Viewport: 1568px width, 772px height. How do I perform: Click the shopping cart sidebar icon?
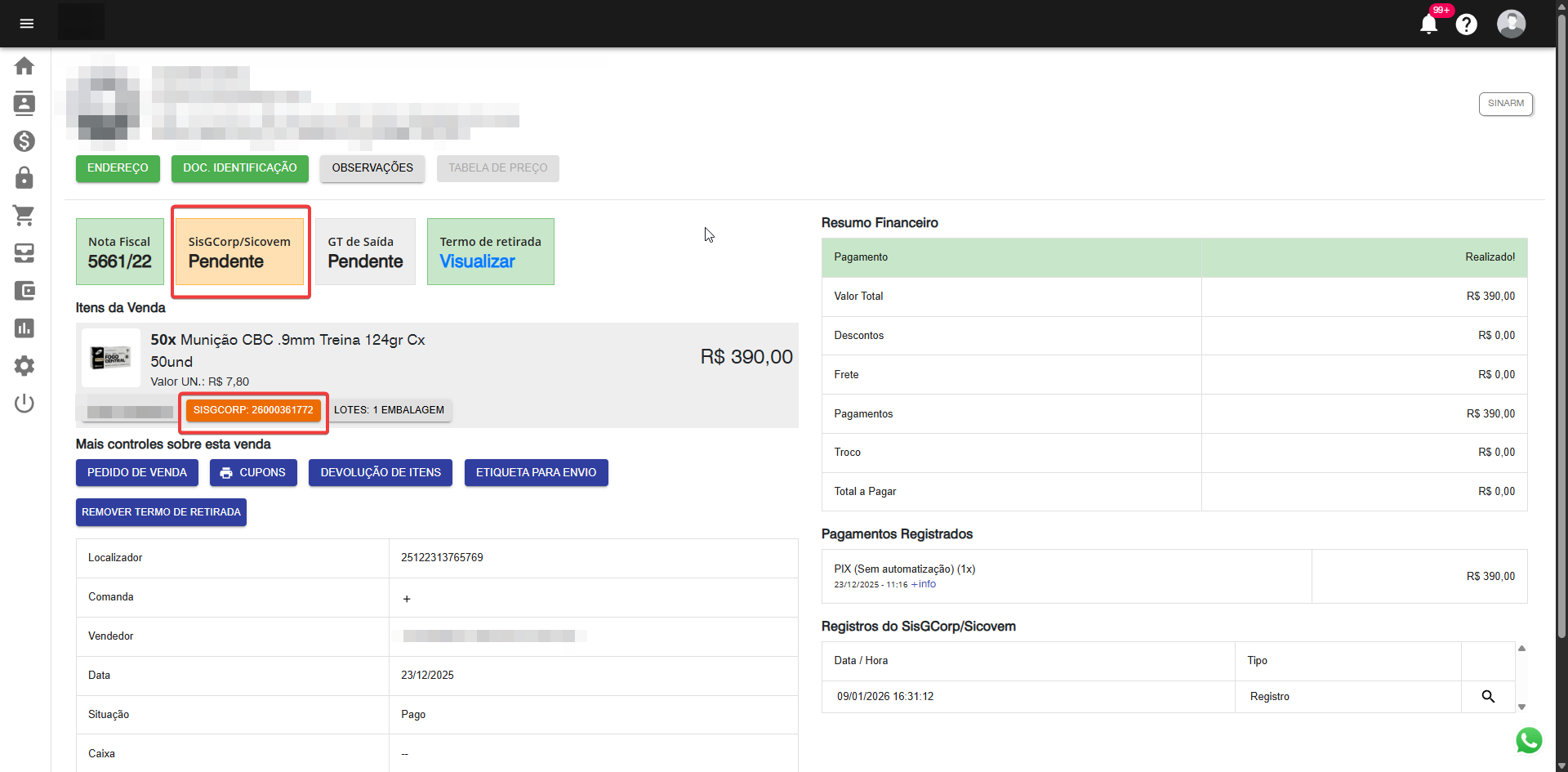24,216
